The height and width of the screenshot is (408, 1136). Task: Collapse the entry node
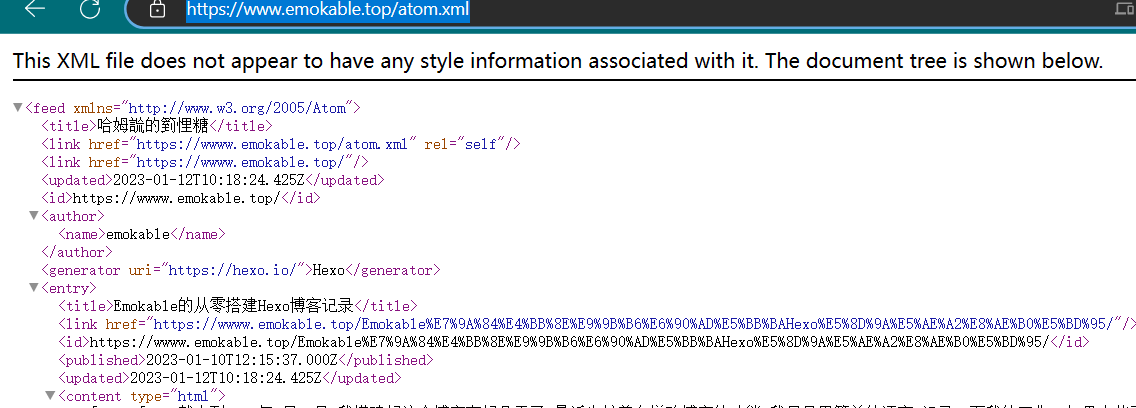tap(34, 288)
